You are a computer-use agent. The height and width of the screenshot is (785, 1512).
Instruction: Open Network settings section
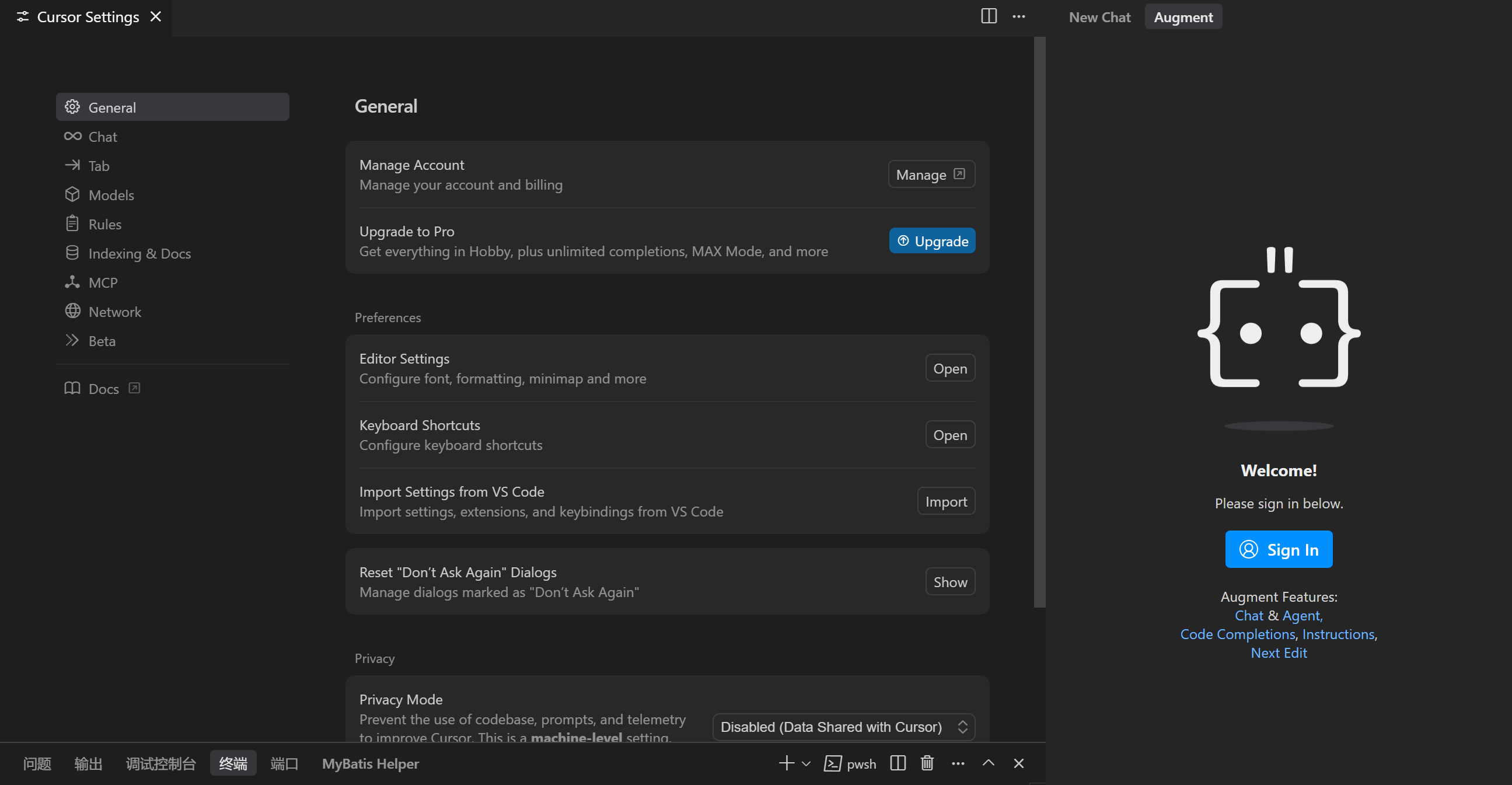pos(173,311)
